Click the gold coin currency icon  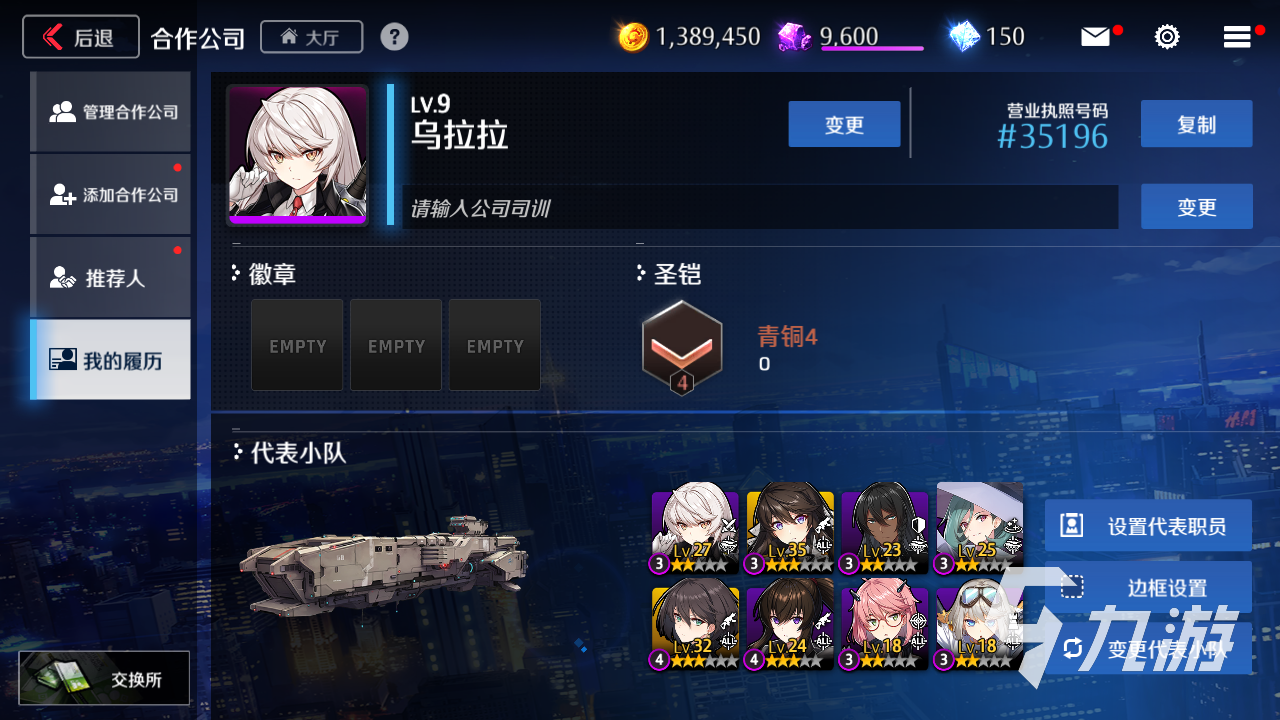click(x=633, y=37)
